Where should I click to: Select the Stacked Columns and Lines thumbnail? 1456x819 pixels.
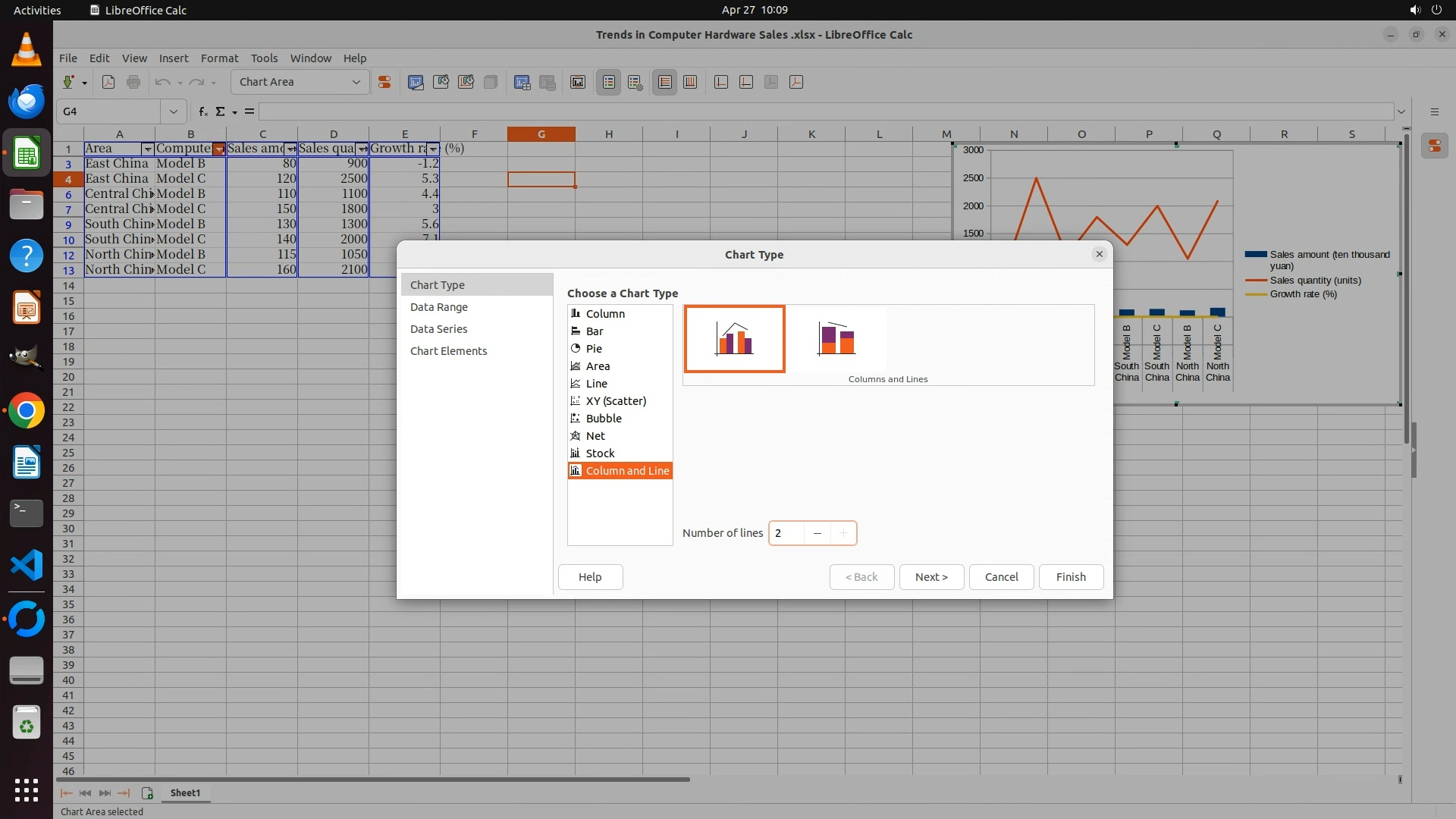[x=836, y=339]
